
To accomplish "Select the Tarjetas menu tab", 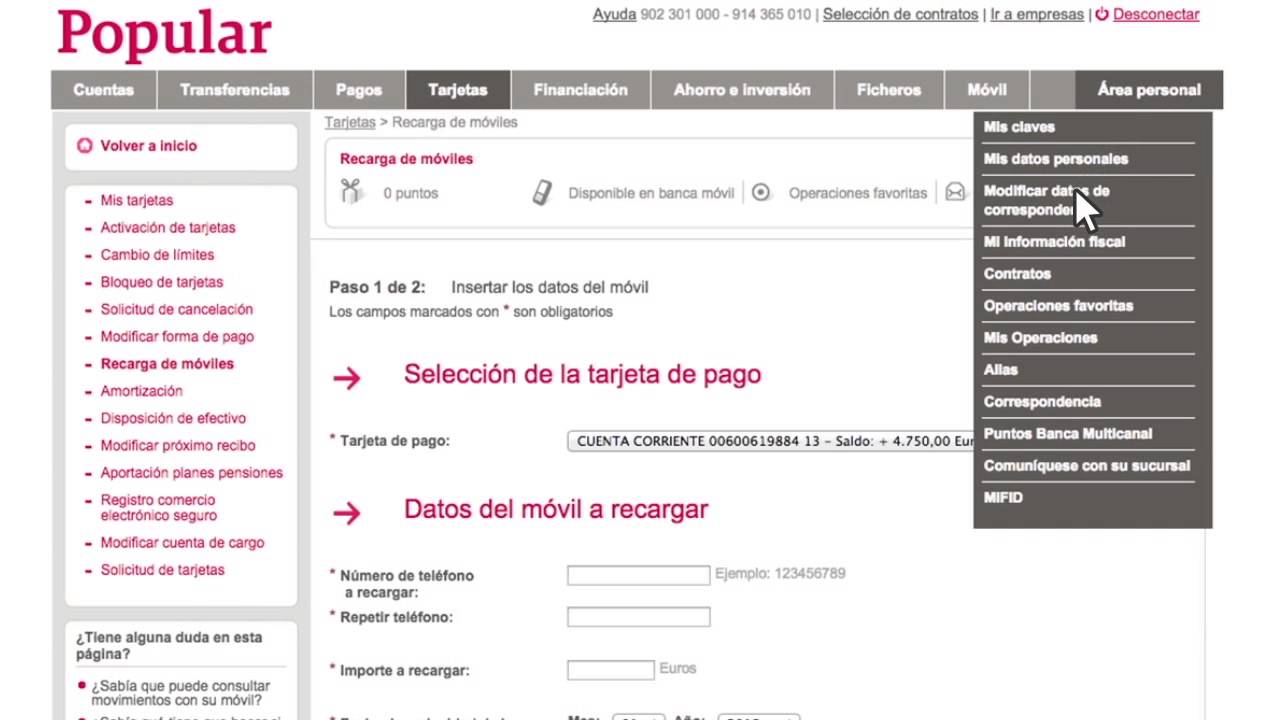I will 458,90.
